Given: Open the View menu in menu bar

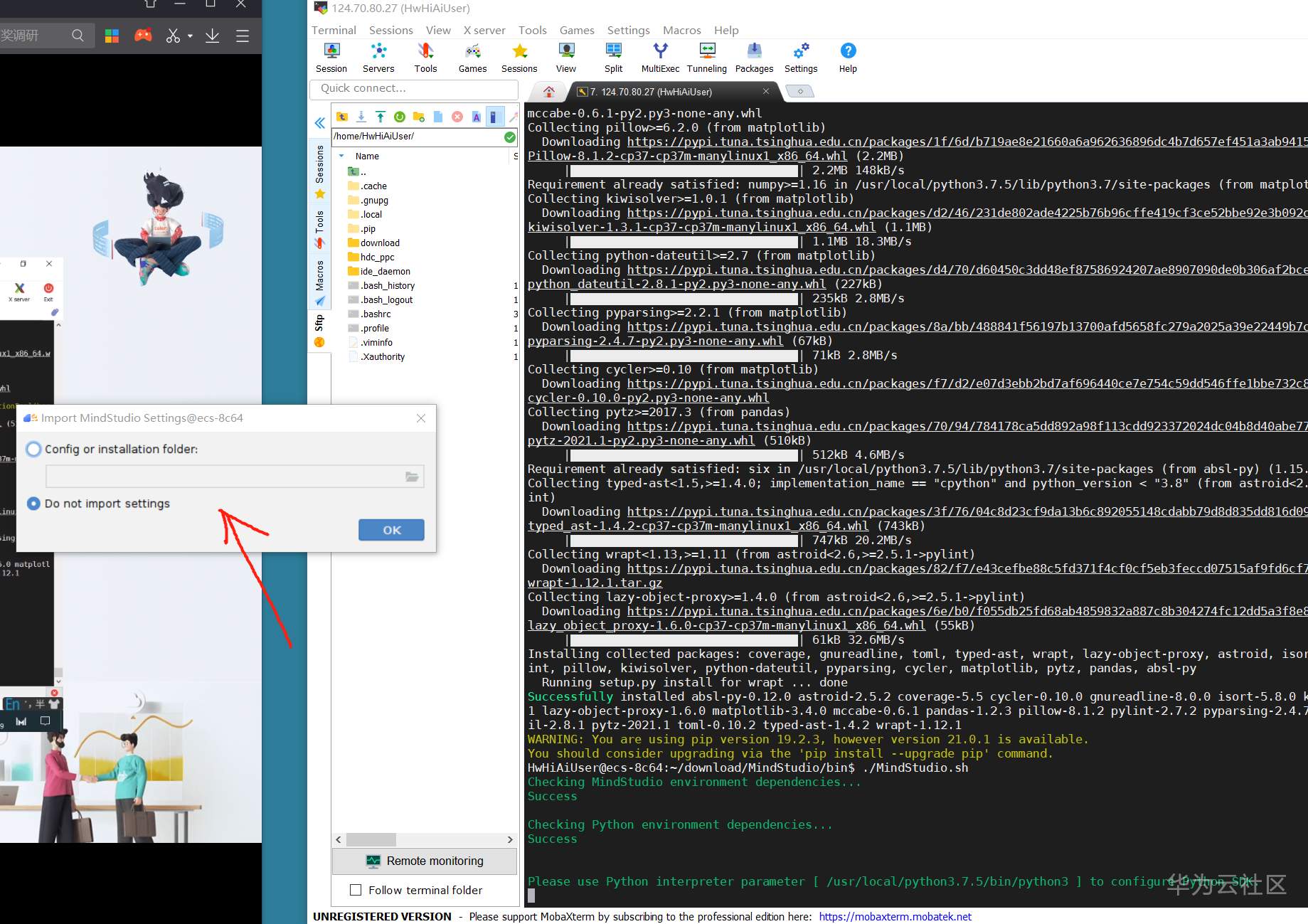Looking at the screenshot, I should (438, 30).
